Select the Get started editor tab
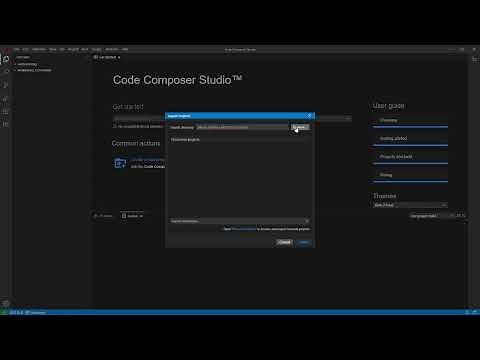This screenshot has height=360, width=480. tap(107, 57)
